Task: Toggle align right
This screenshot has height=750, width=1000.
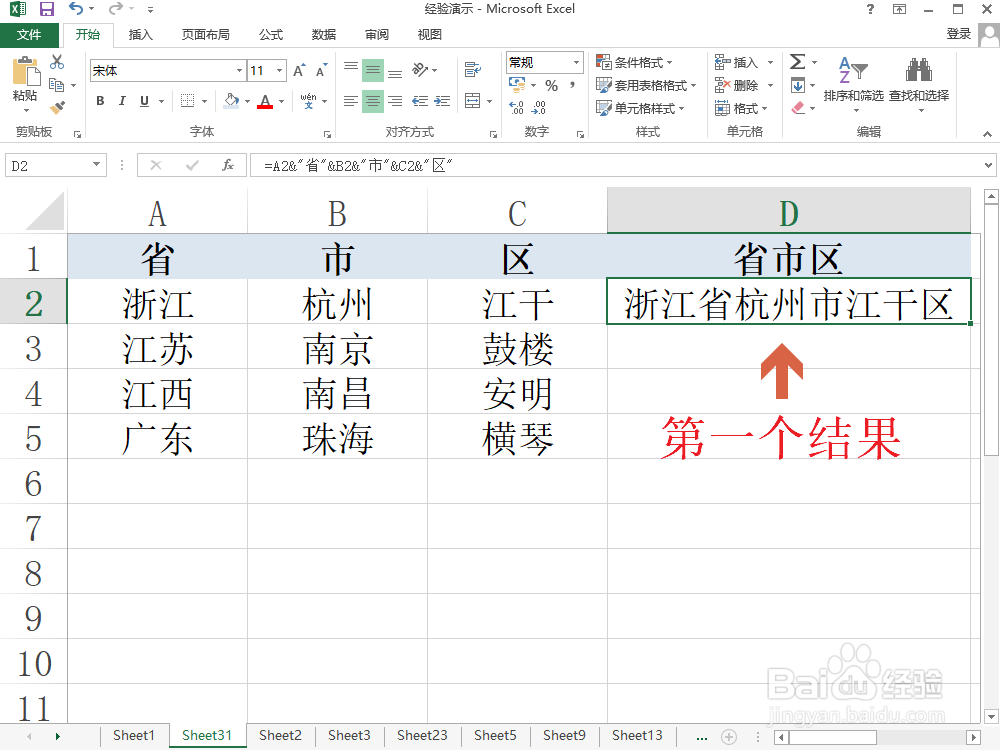Action: 395,101
